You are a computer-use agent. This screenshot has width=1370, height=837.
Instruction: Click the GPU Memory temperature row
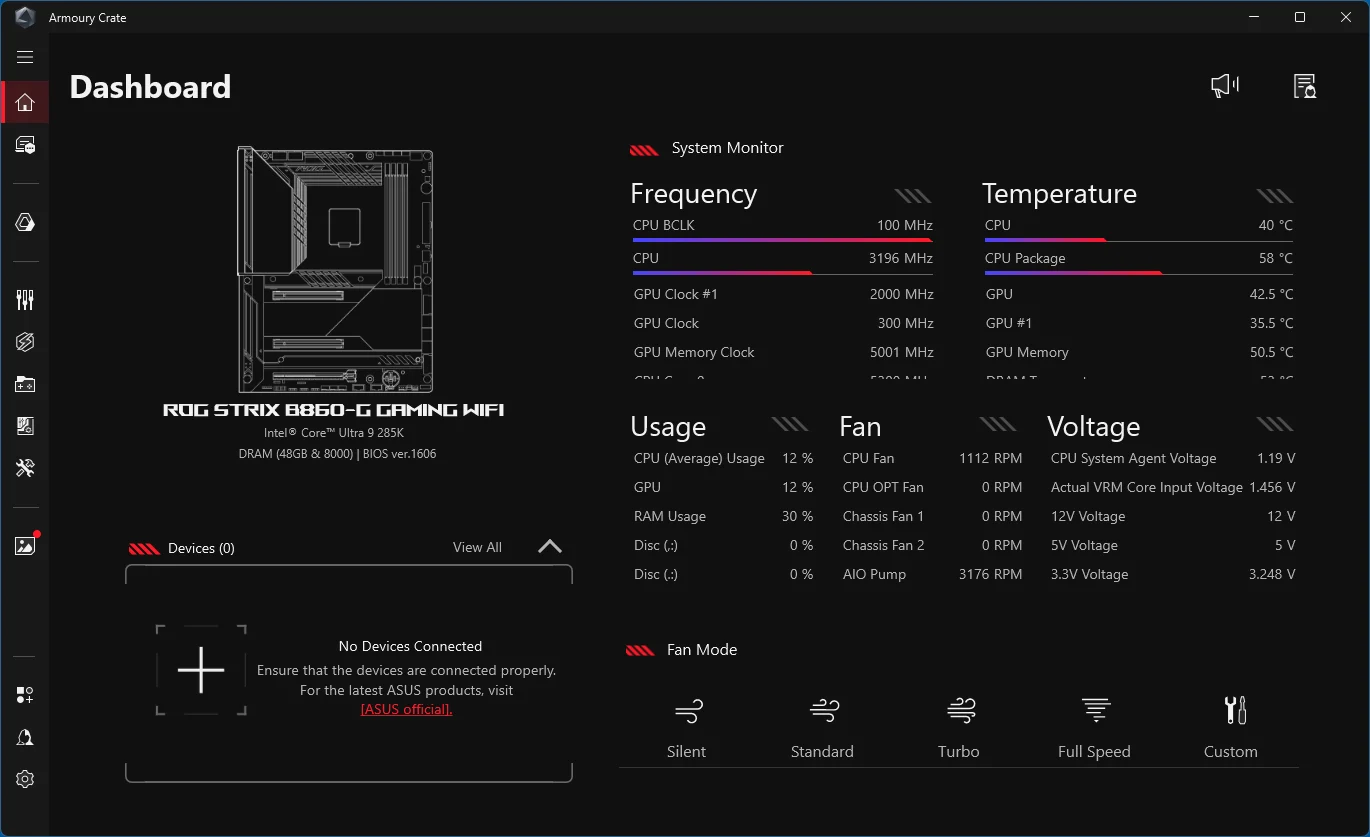tap(1139, 352)
